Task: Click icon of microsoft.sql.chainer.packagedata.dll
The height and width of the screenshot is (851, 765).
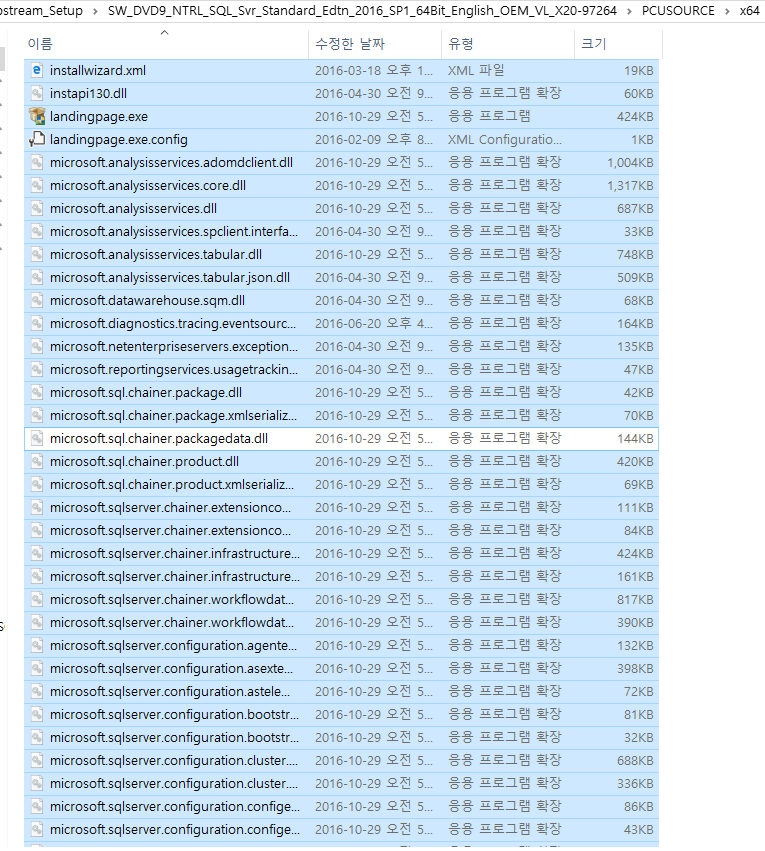Action: [x=37, y=439]
